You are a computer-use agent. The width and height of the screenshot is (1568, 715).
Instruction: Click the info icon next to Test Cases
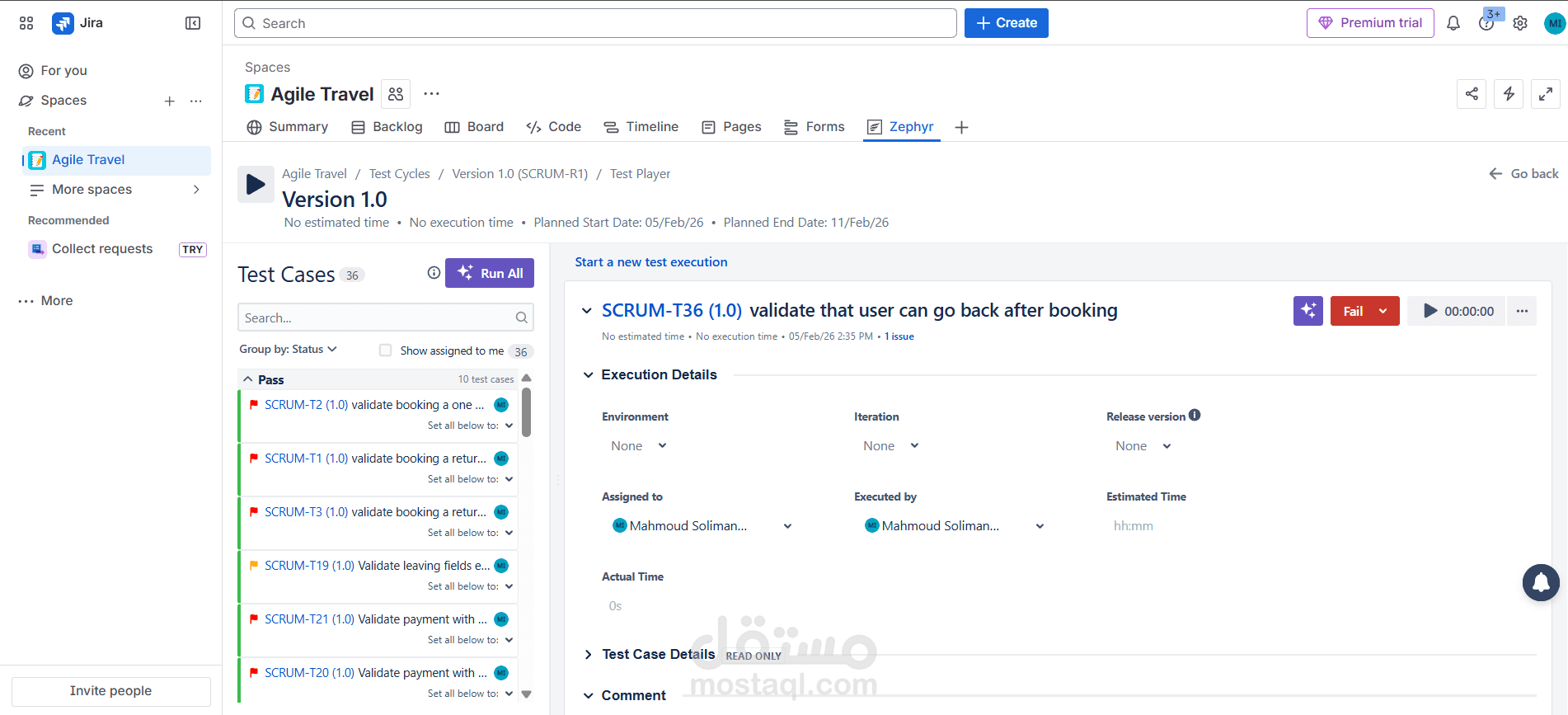click(434, 273)
